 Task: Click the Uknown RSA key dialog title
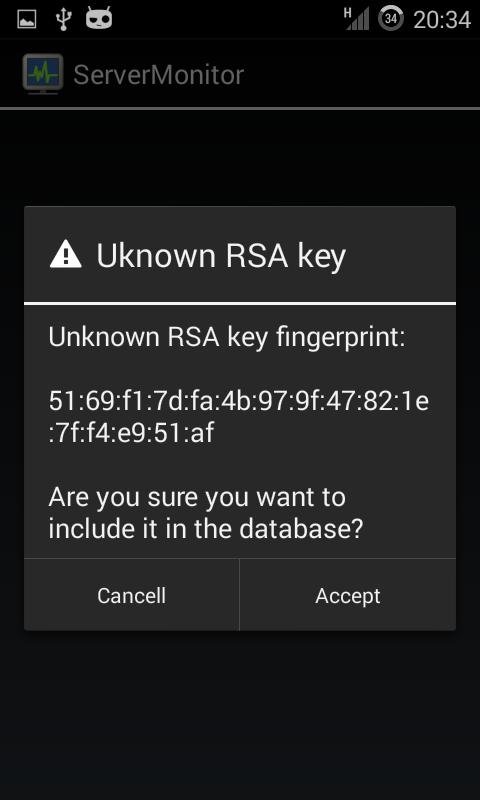[221, 255]
